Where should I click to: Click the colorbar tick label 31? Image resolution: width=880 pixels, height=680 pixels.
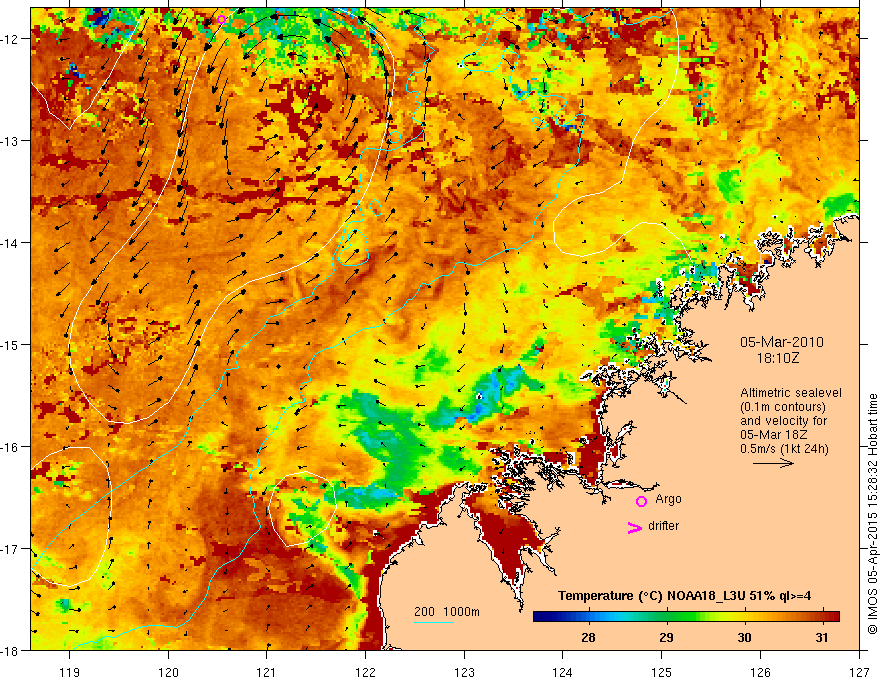(822, 637)
